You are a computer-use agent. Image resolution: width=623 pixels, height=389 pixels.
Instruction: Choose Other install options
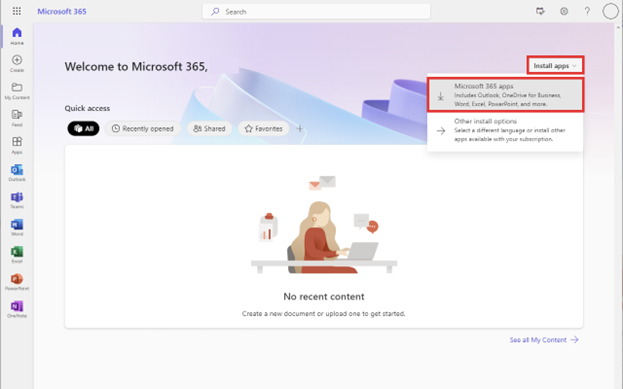(505, 130)
